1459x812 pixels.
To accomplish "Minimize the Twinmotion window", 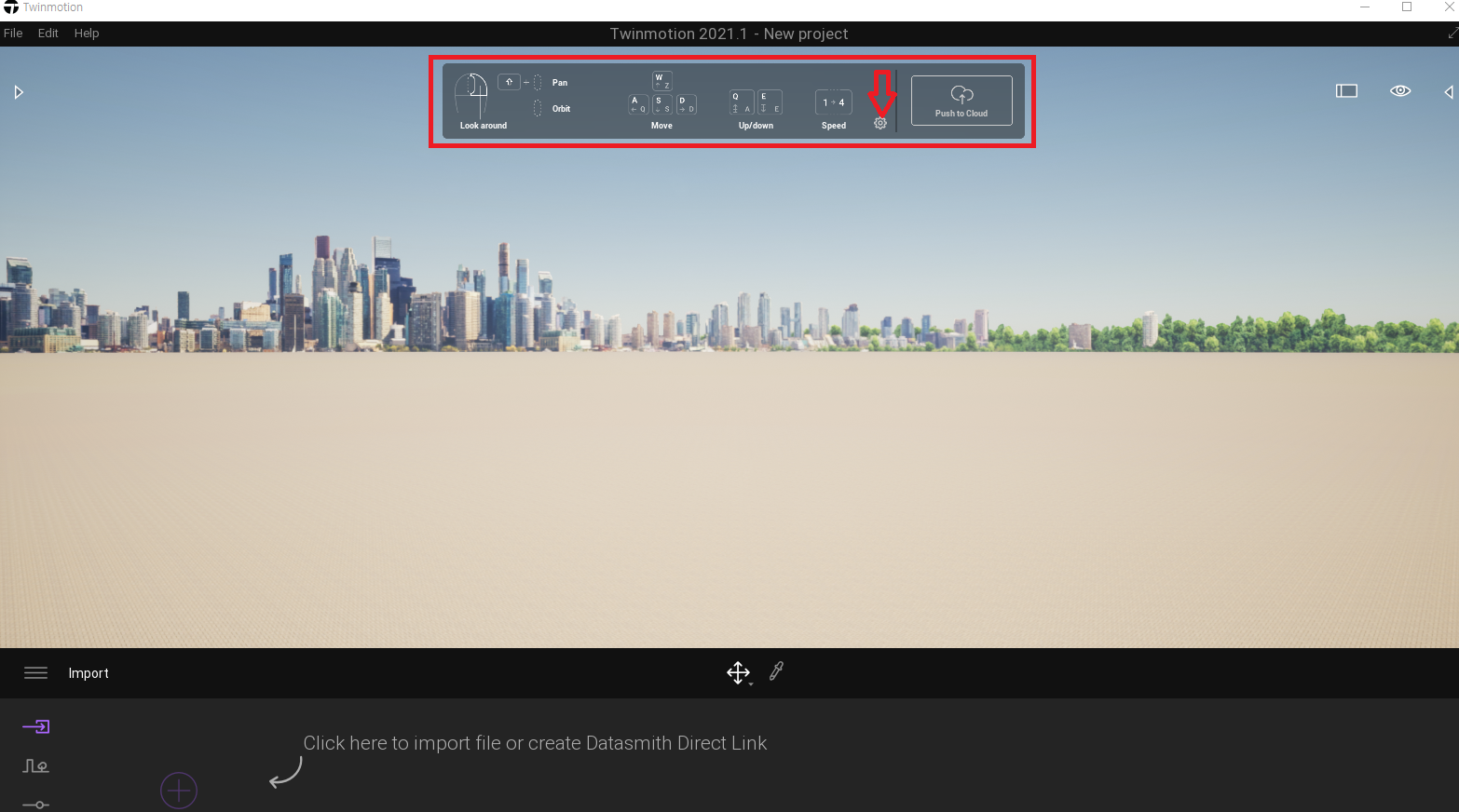I will pos(1365,7).
